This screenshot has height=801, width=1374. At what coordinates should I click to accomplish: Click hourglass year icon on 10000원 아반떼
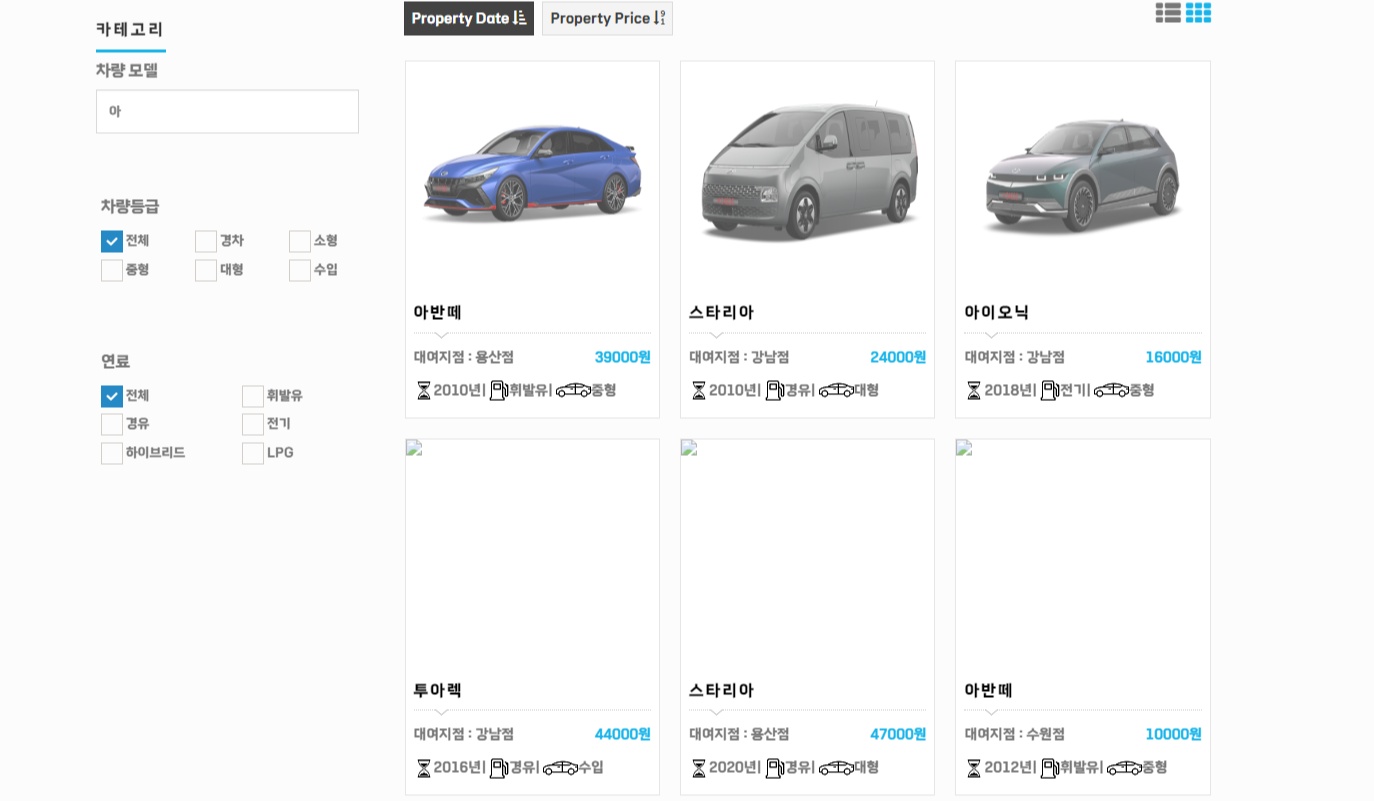(974, 768)
